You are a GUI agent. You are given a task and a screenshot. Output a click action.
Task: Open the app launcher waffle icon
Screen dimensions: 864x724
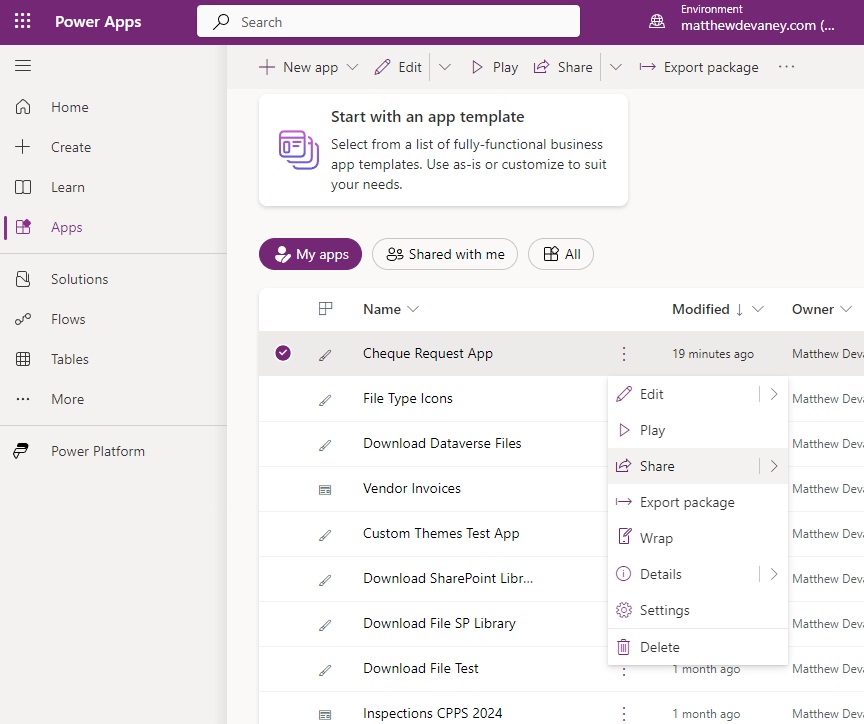[23, 21]
